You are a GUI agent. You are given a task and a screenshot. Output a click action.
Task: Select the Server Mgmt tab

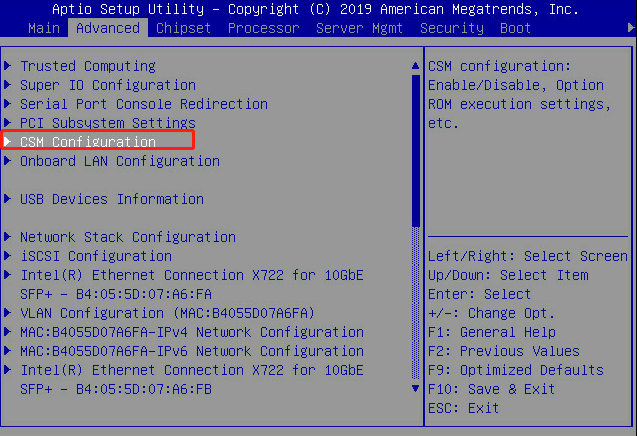359,28
